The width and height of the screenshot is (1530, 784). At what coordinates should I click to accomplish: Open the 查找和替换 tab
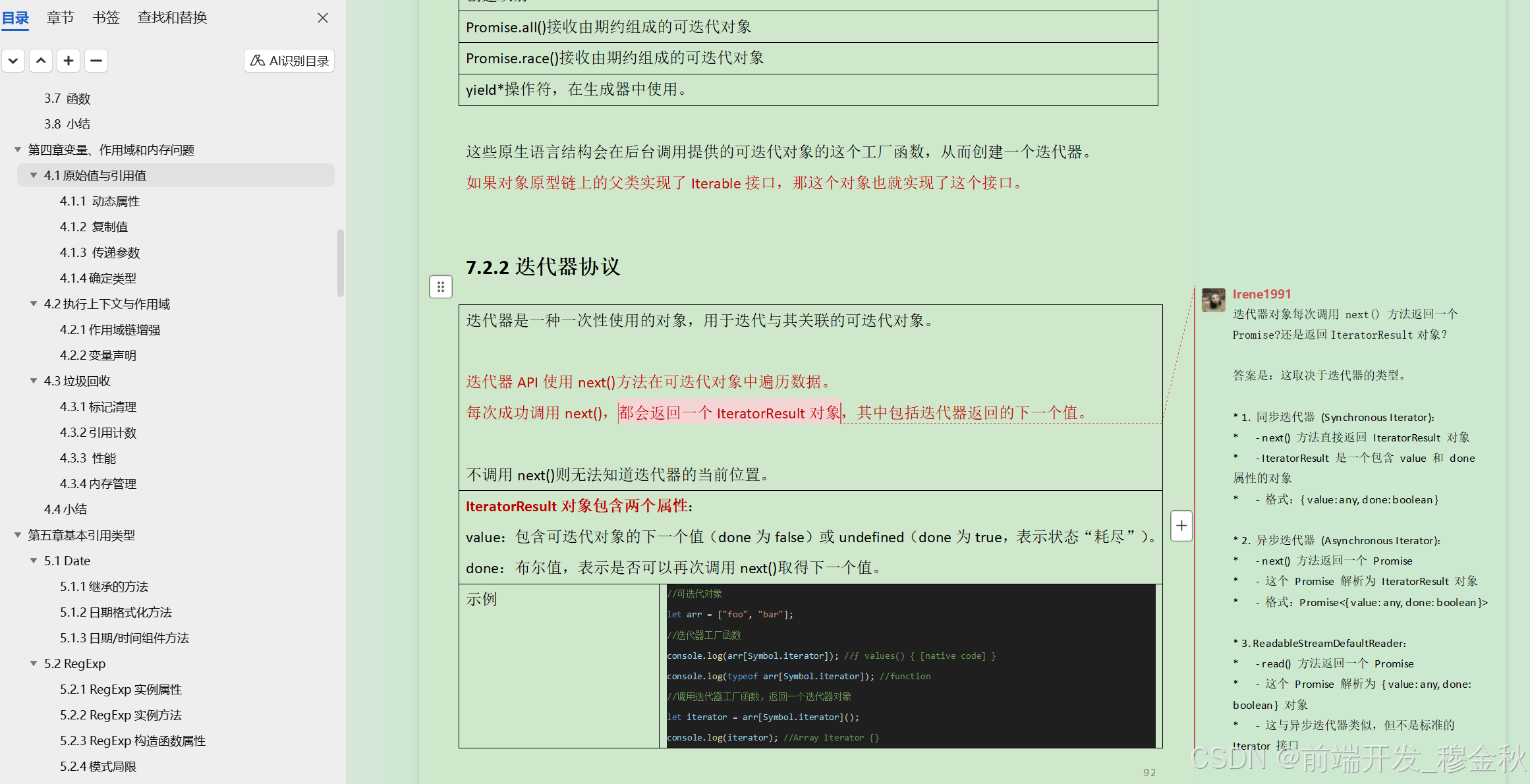point(172,18)
